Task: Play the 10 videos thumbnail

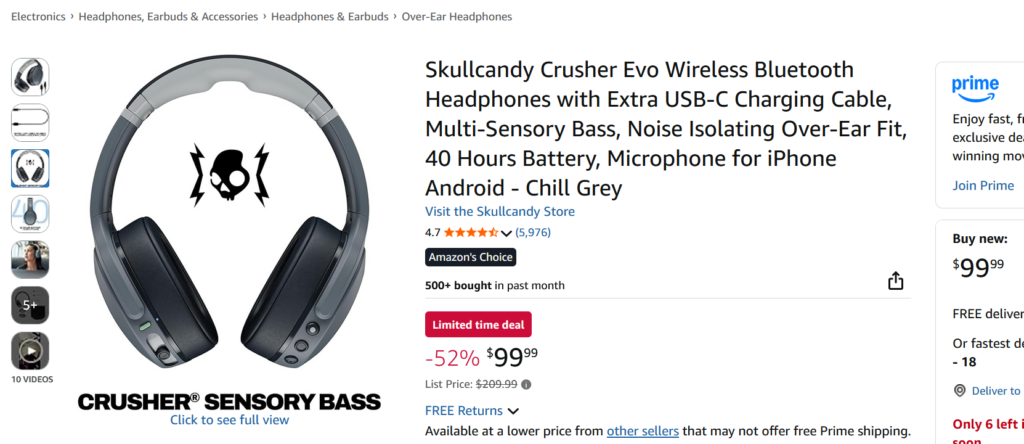Action: [30, 351]
